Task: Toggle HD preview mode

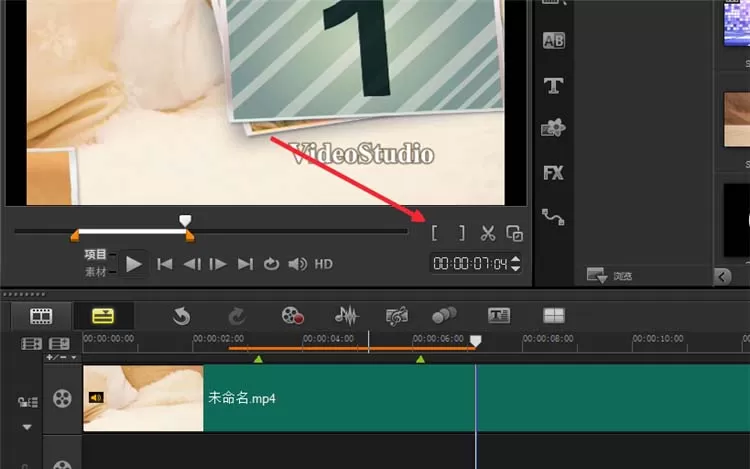Action: [x=323, y=264]
